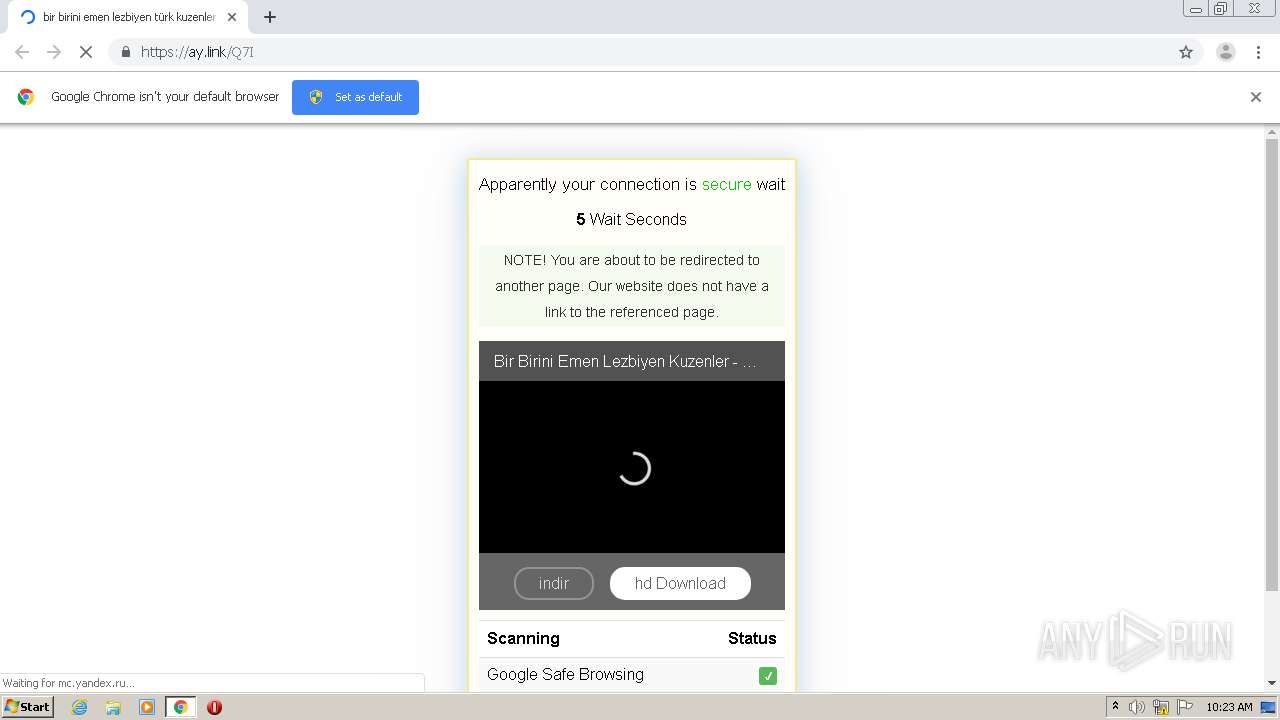Click the address bar showing ay.link
The height and width of the screenshot is (720, 1280).
(x=640, y=52)
